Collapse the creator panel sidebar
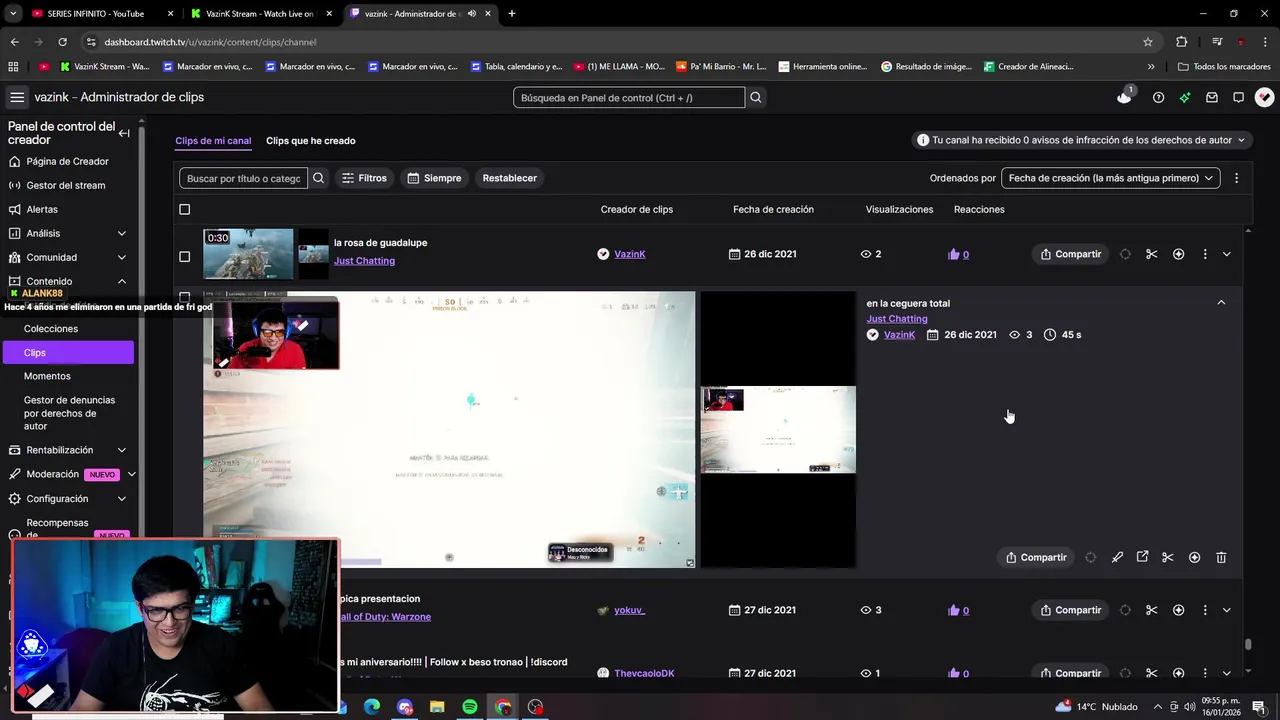 pos(124,133)
